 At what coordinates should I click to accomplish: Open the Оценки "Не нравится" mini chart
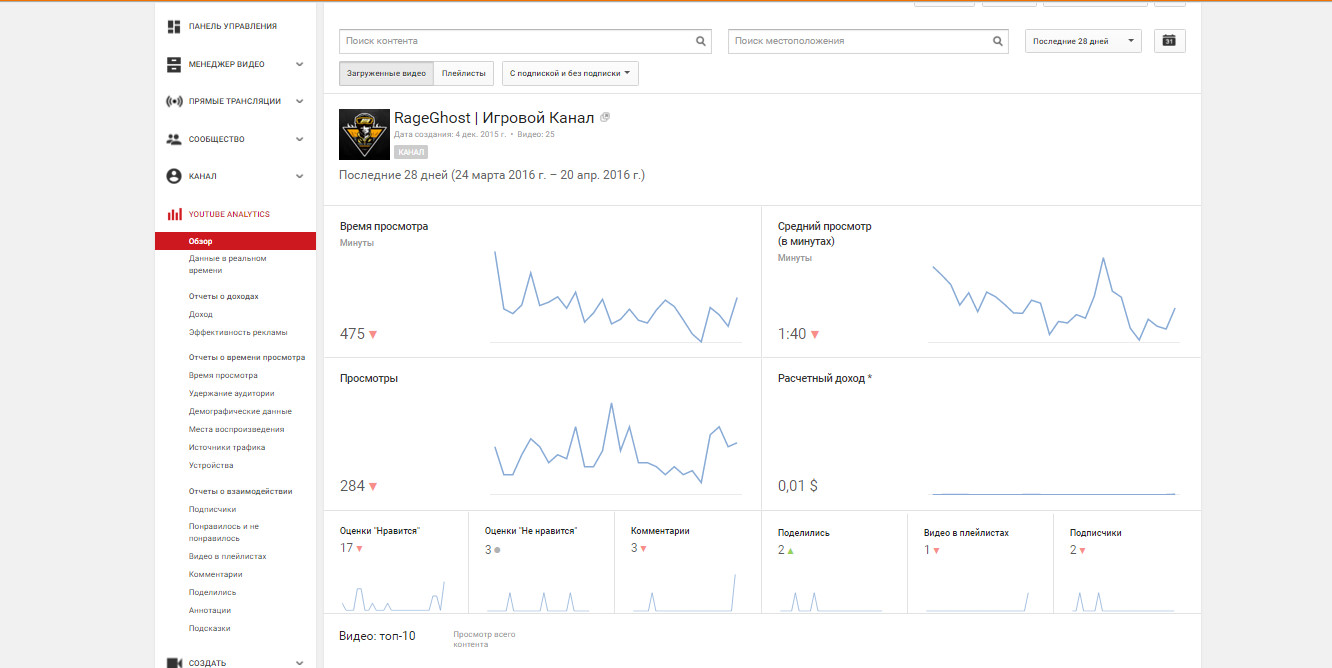[x=542, y=562]
